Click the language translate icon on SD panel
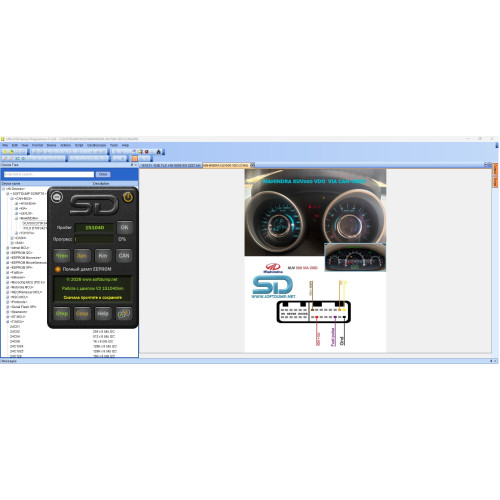 tap(123, 313)
